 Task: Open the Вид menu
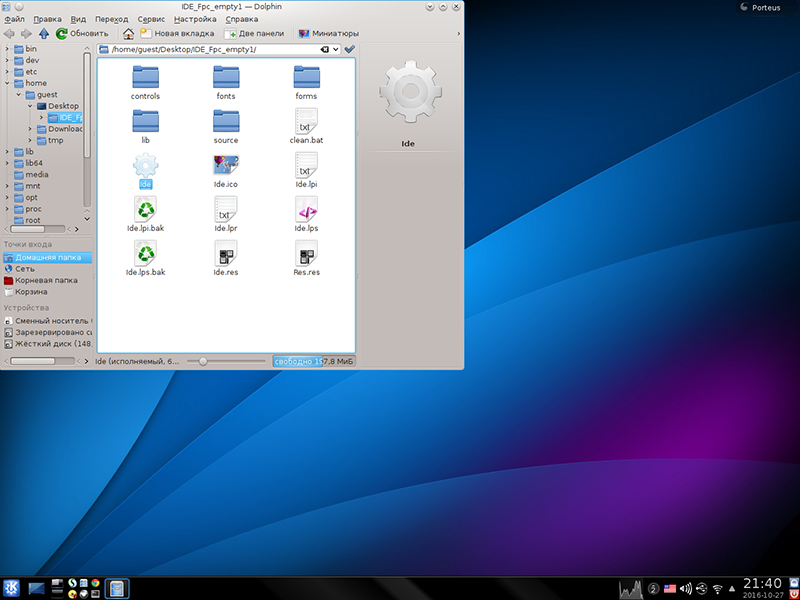78,19
